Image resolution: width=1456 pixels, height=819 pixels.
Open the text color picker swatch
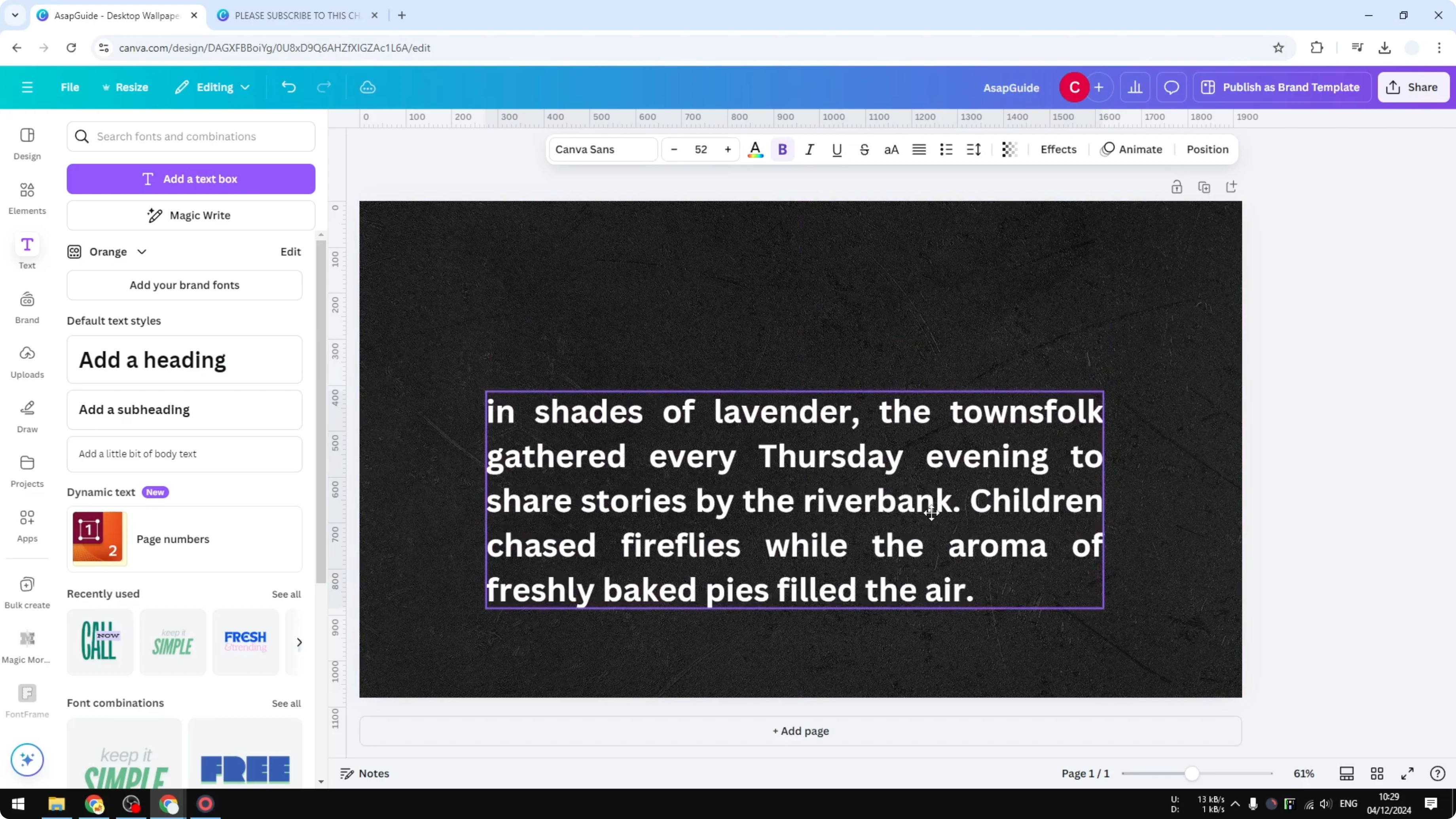tap(756, 149)
